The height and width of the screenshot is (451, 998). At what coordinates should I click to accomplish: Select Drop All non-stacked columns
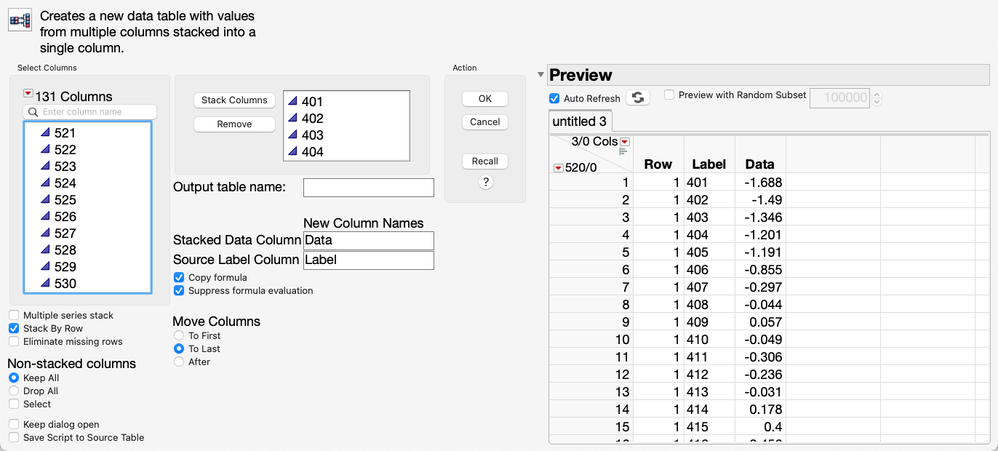click(14, 391)
